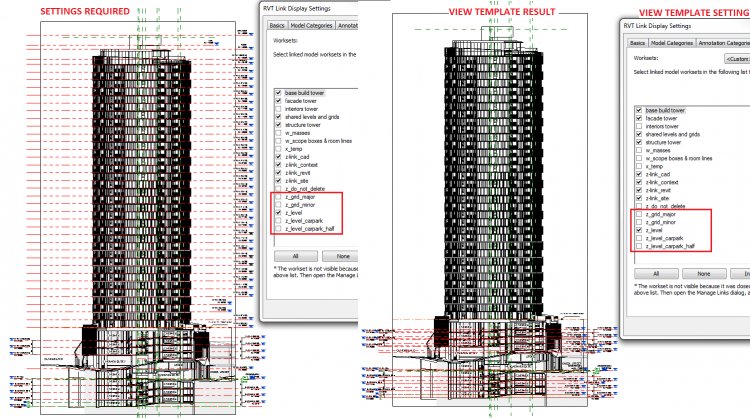Enable 'w_masses' in View Template Setting dialog
The image size is (750, 418).
pos(639,150)
